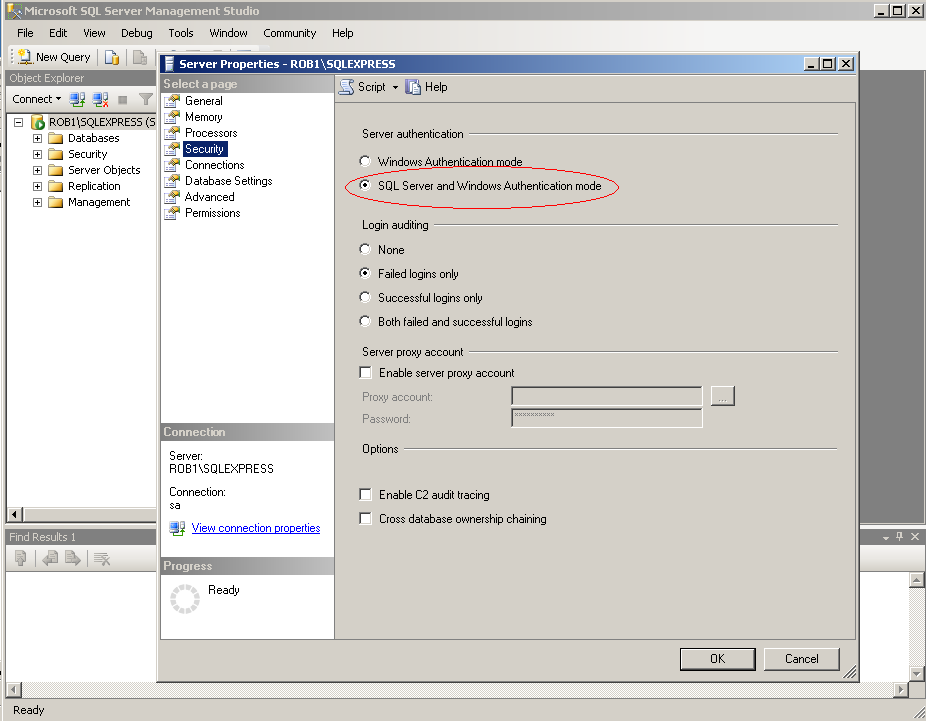Click the proxy Password input field
The width and height of the screenshot is (926, 721).
coord(607,417)
